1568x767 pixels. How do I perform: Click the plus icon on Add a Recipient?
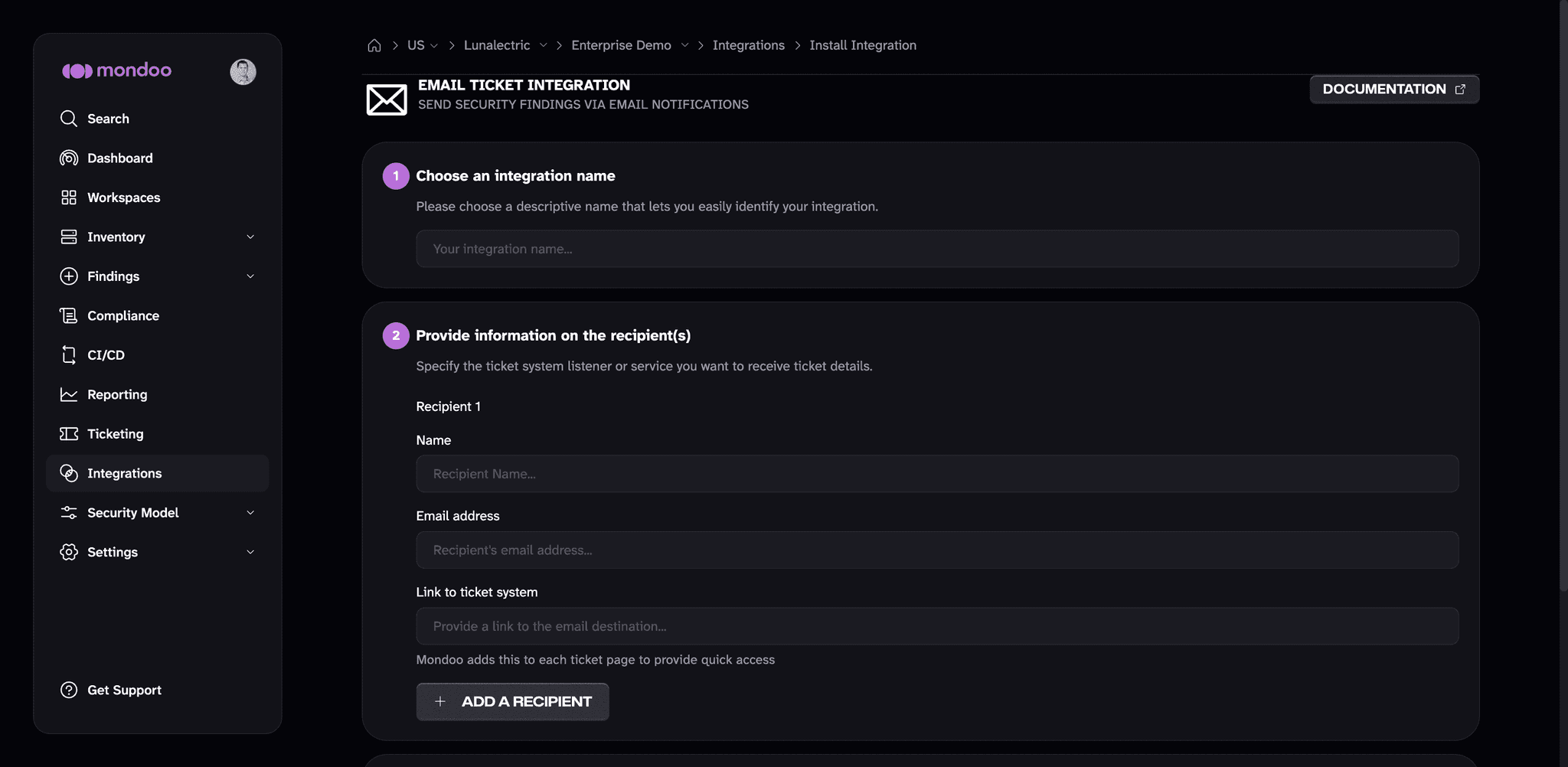click(x=440, y=701)
